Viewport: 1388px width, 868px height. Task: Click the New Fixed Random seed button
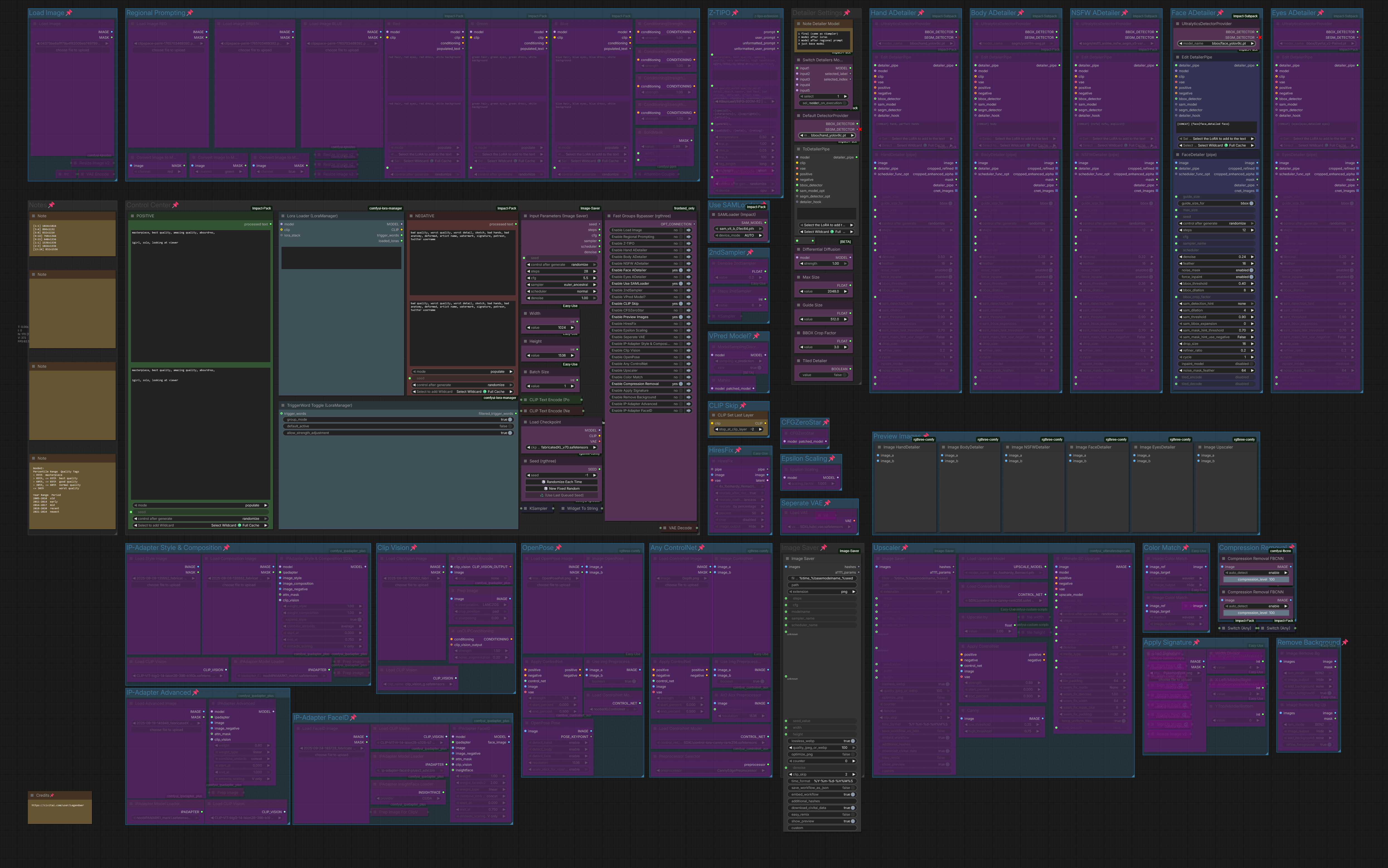pos(561,489)
